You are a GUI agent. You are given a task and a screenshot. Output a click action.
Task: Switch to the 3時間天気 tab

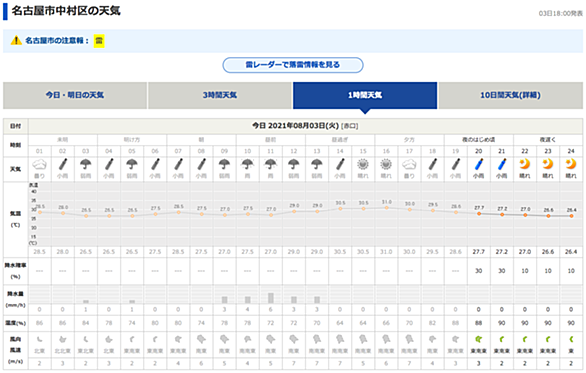(220, 95)
